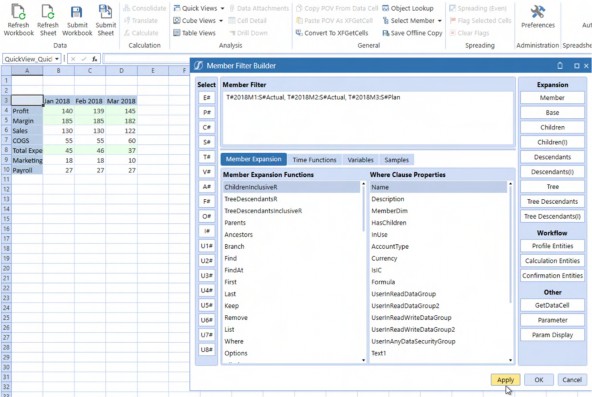This screenshot has height=397, width=592.
Task: Click Submit Workbook icon
Action: 77,11
